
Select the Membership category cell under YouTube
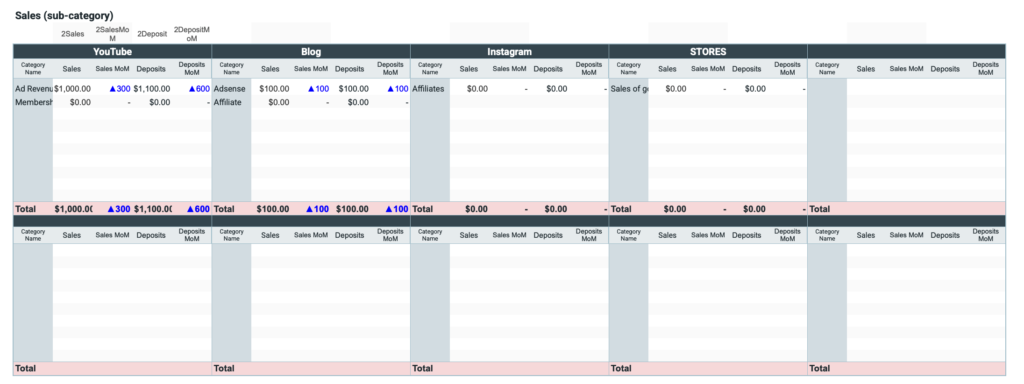33,102
